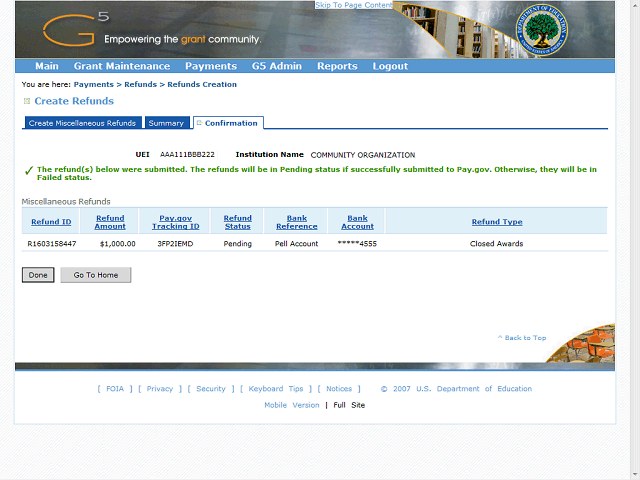Screen dimensions: 640x480
Task: Click refund ID R1603158447 cell
Action: [x=52, y=244]
